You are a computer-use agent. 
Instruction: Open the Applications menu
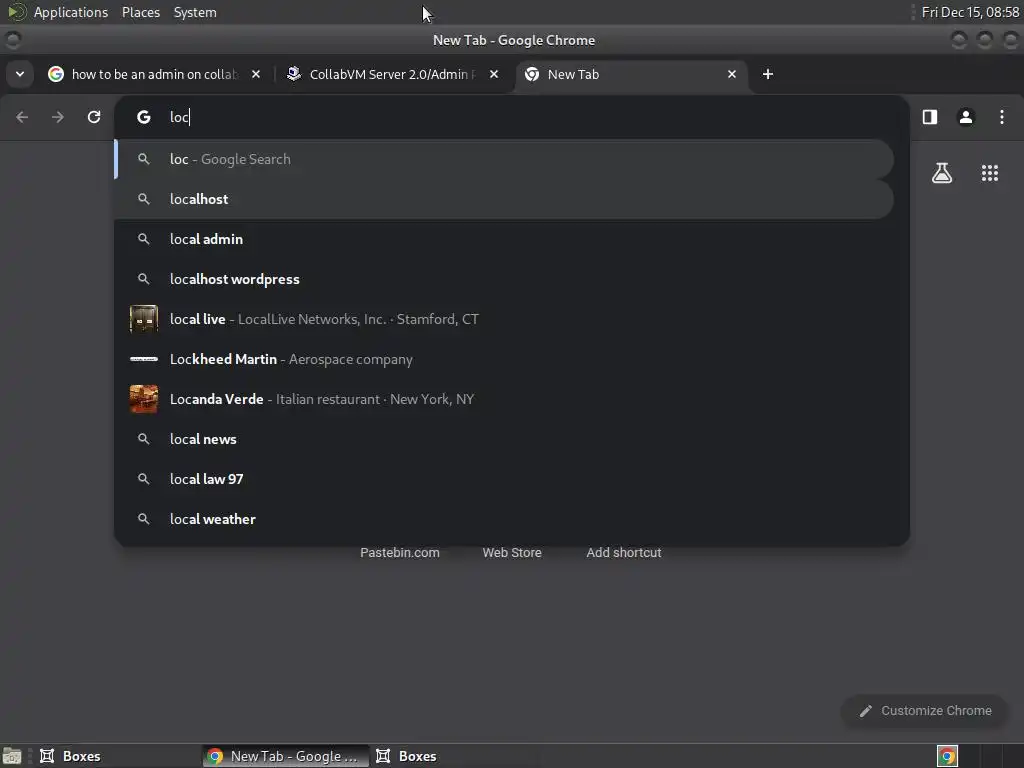tap(71, 12)
